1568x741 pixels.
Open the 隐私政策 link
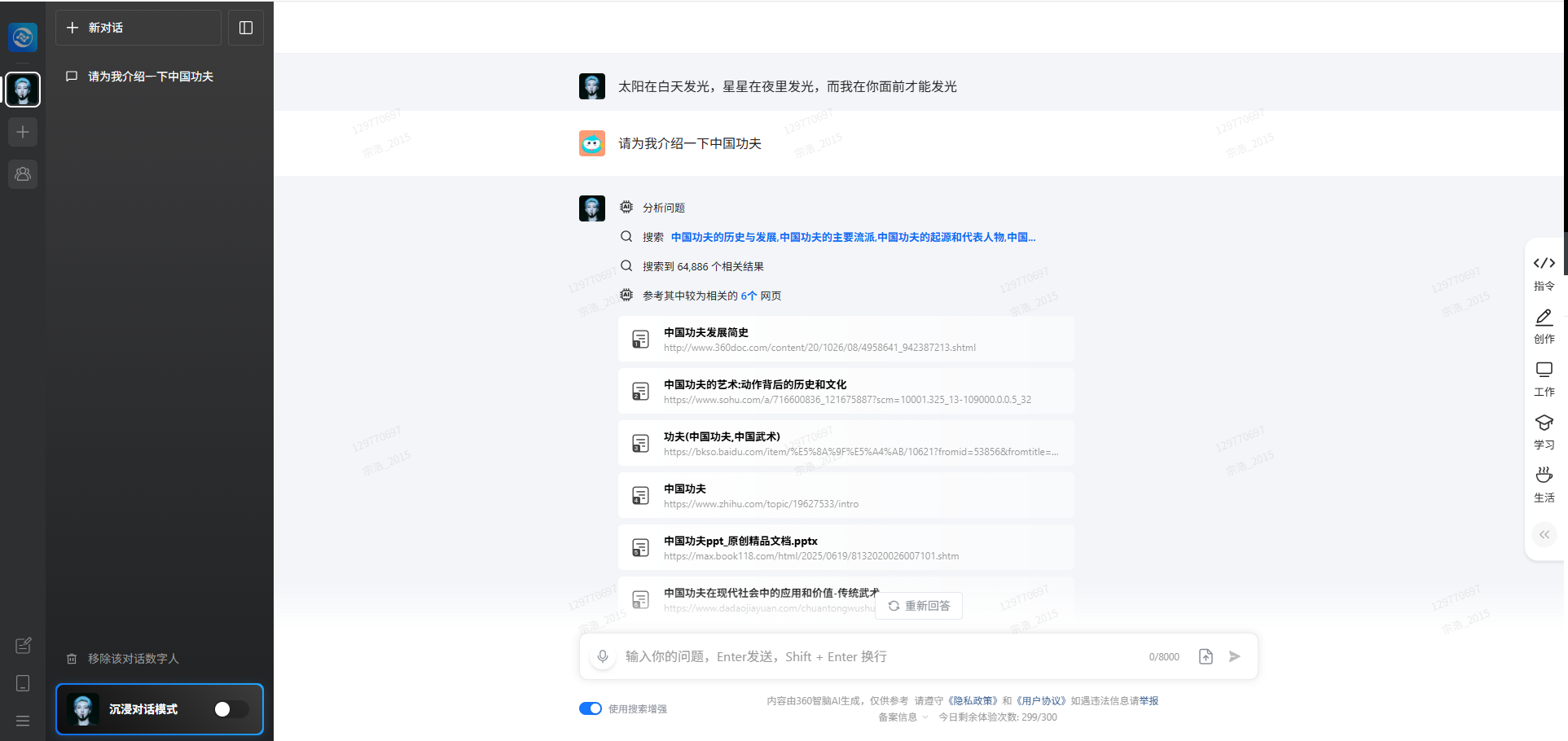click(971, 700)
